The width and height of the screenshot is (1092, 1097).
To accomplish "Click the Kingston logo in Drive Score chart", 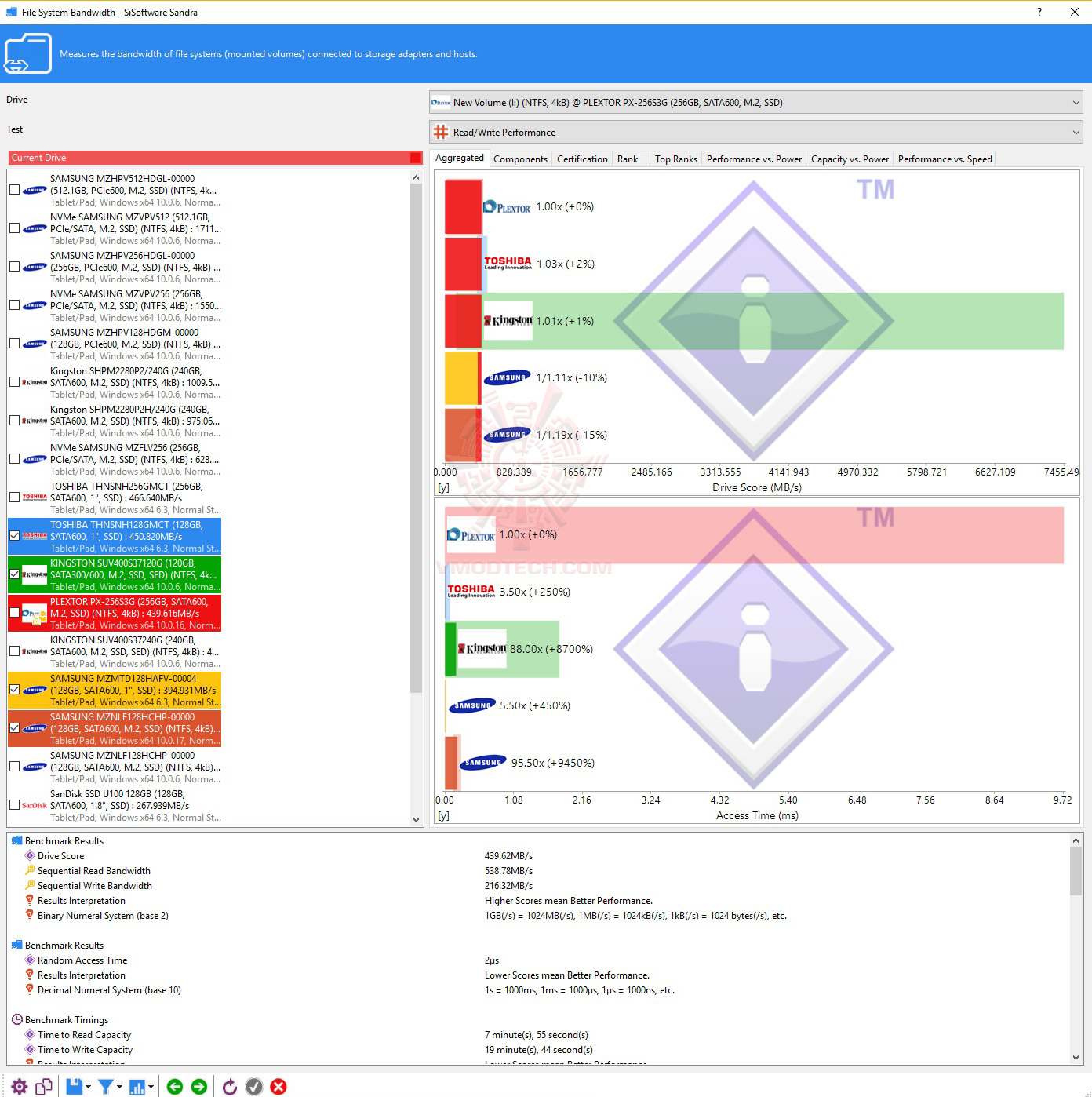I will point(508,320).
